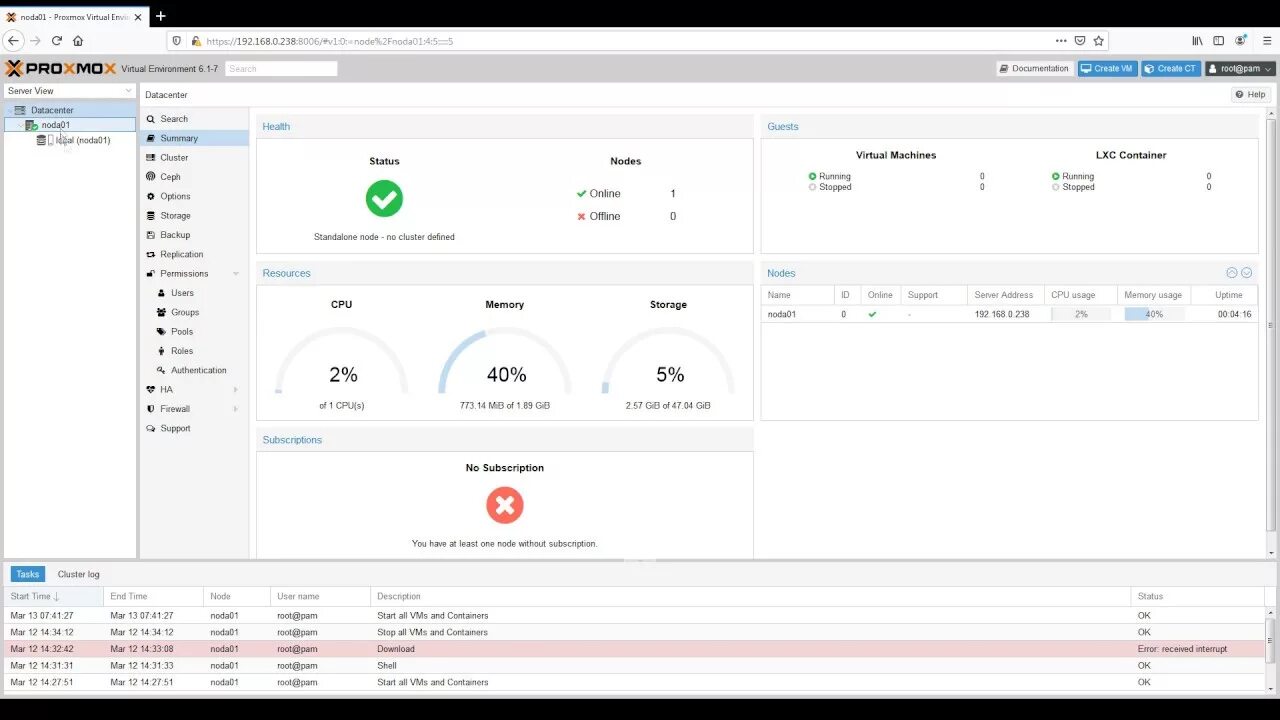Open the Server View dropdown
This screenshot has height=720, width=1280.
coord(69,91)
